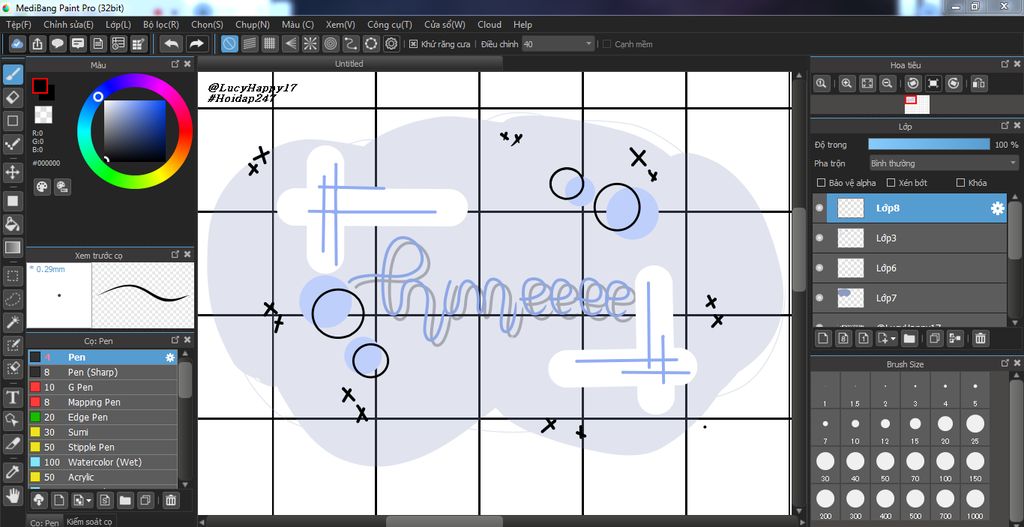Select the Hand pan tool
Viewport: 1024px width, 527px height.
[x=12, y=495]
